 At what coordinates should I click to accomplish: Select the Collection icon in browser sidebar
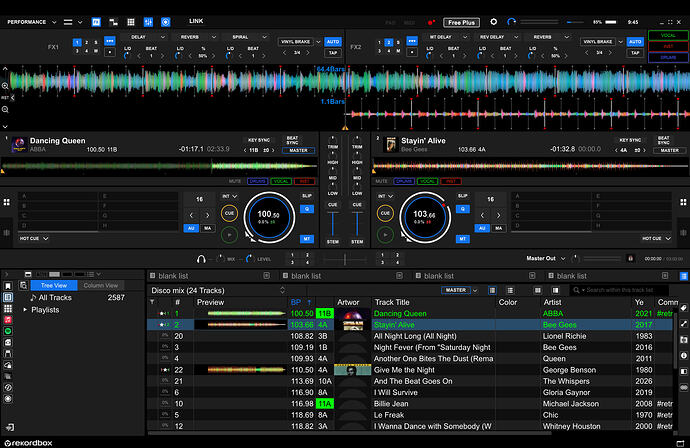[x=8, y=297]
